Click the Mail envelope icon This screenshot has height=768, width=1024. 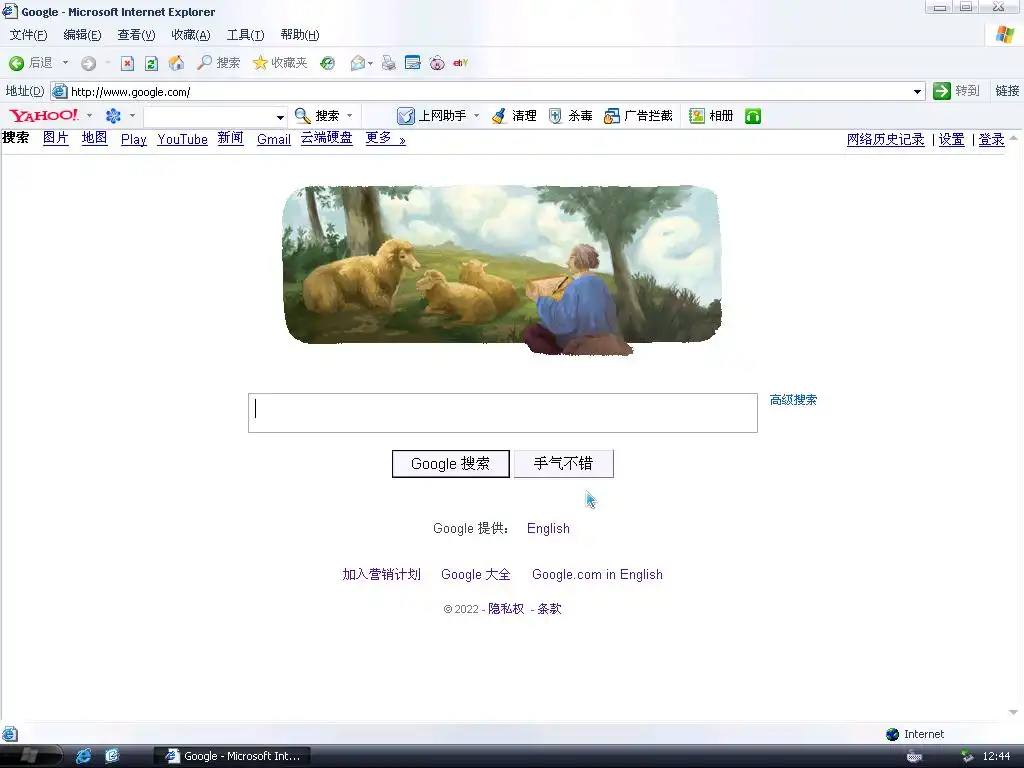[x=357, y=63]
